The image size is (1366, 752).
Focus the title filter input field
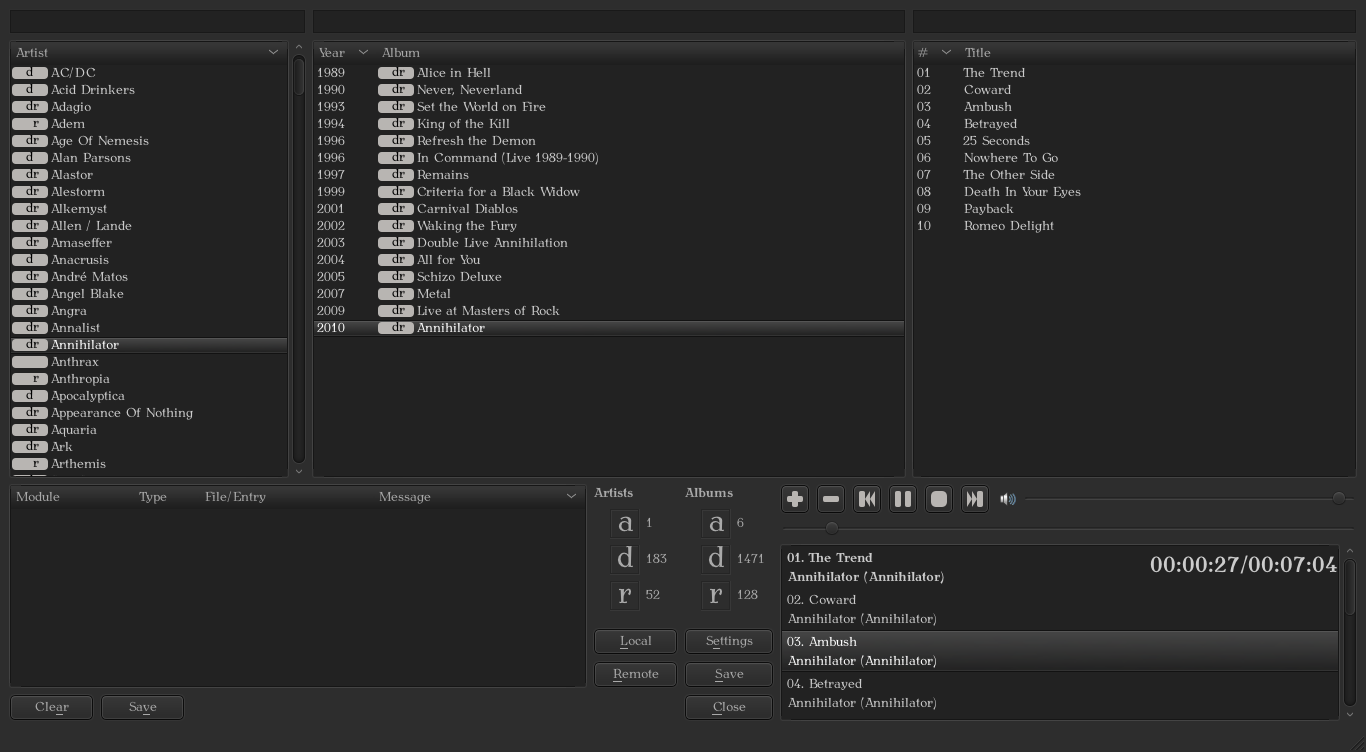click(1134, 22)
